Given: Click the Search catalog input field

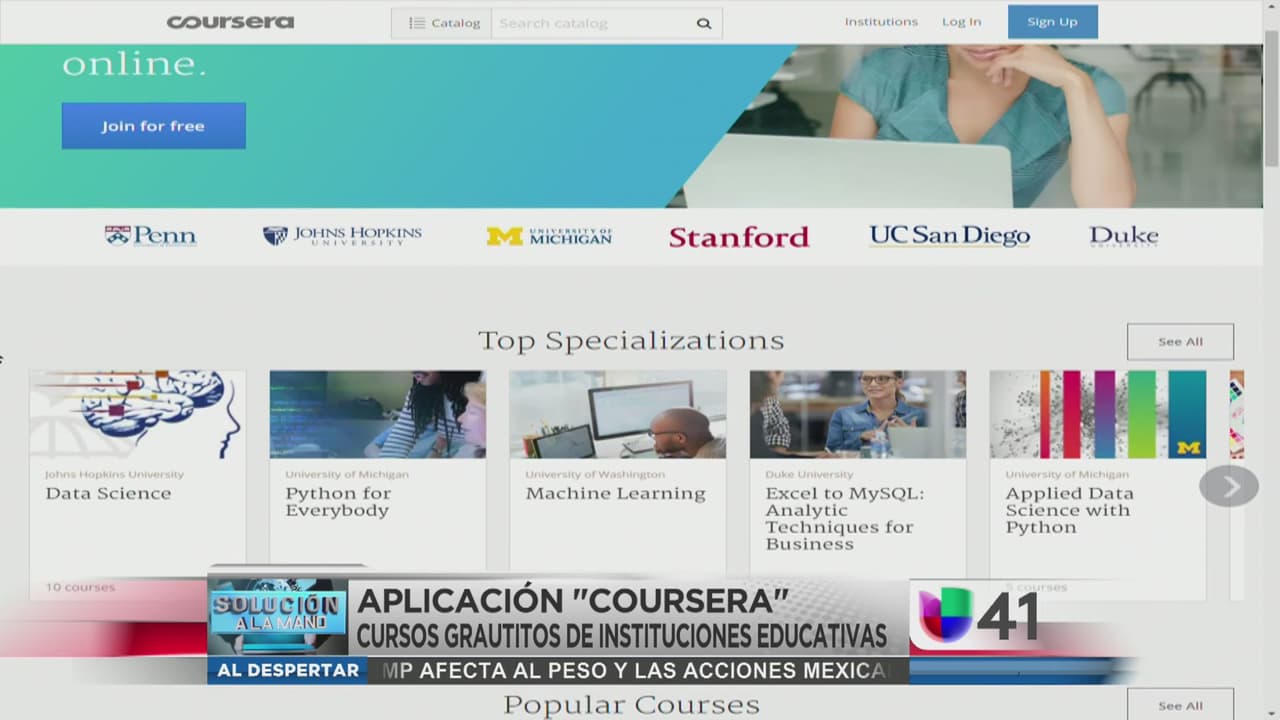Looking at the screenshot, I should [x=590, y=23].
